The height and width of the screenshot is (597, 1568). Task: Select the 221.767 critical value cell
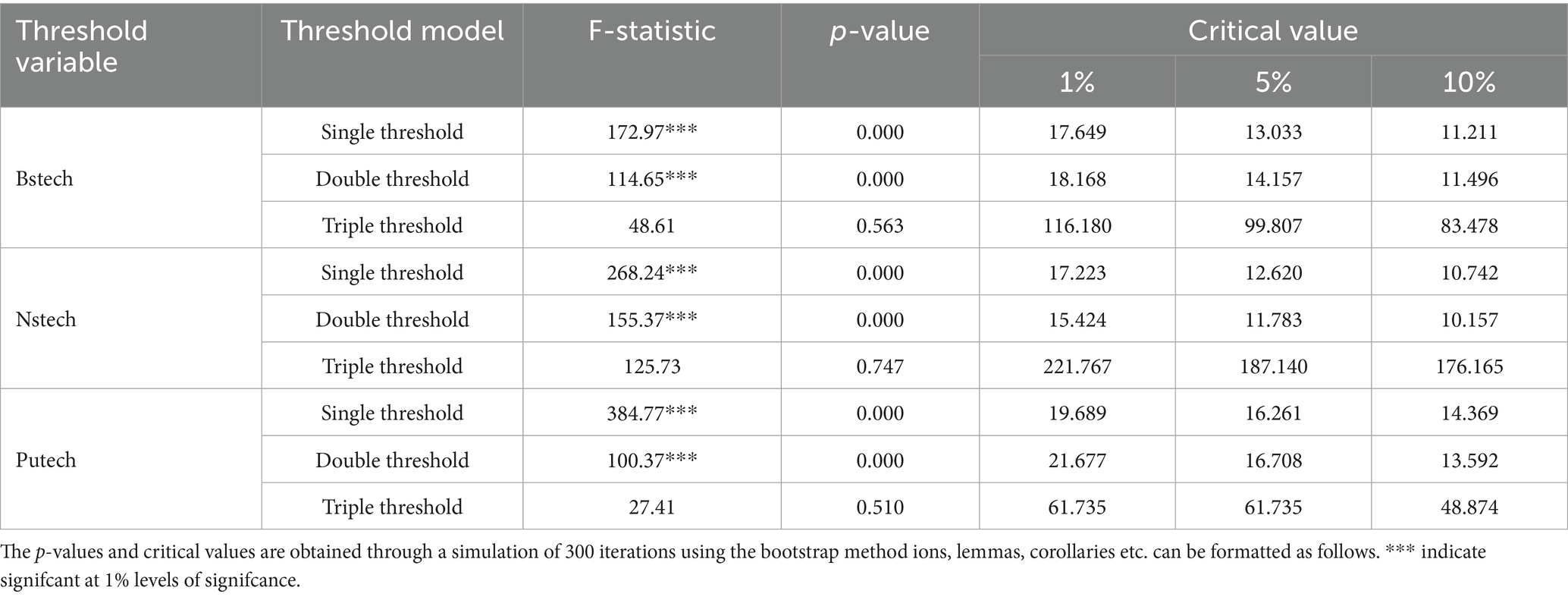(1077, 366)
